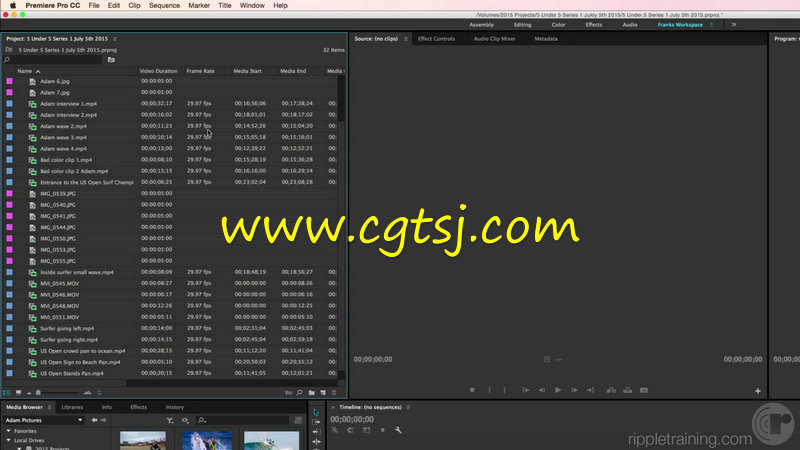Click Automate to Sequence icon in Project panel
The width and height of the screenshot is (800, 450).
coord(289,392)
